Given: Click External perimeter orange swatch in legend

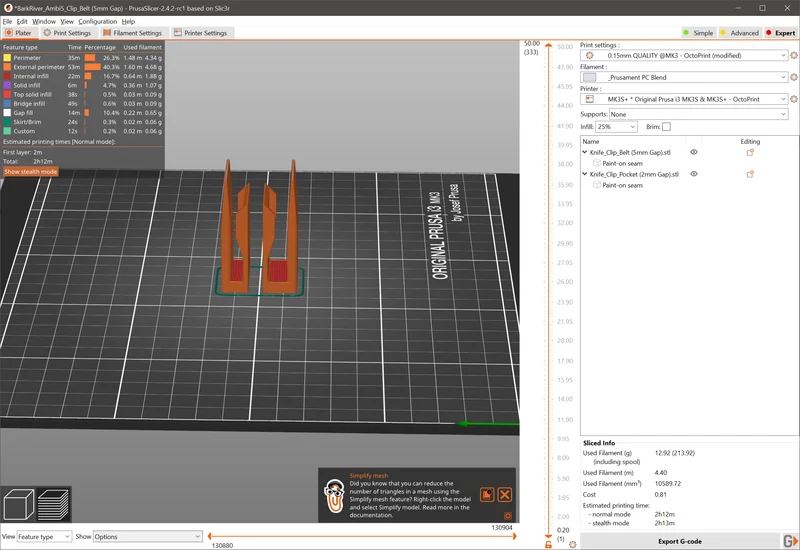Looking at the screenshot, I should pyautogui.click(x=7, y=67).
